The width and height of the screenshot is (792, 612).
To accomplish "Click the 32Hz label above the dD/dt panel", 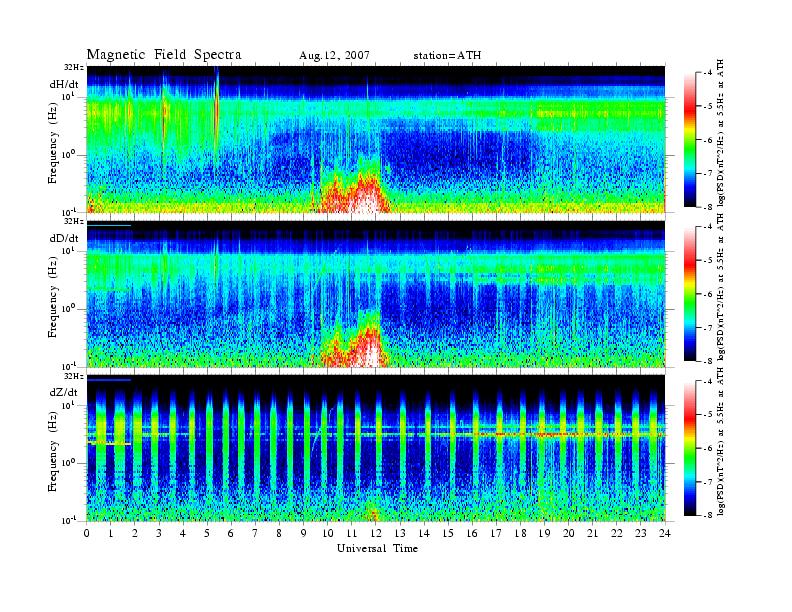I will coord(74,221).
